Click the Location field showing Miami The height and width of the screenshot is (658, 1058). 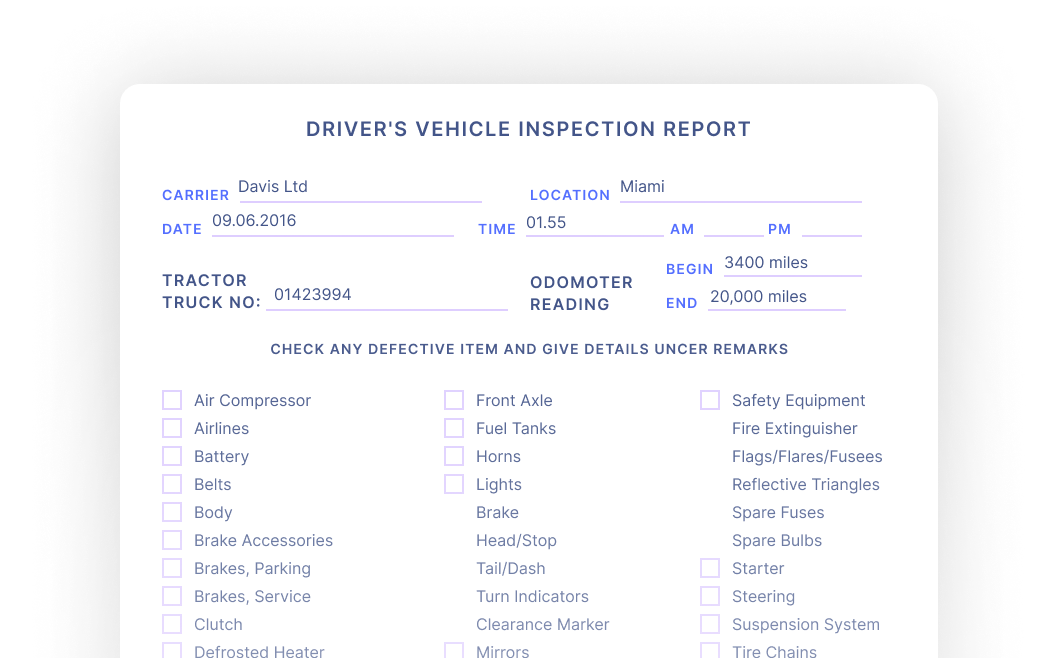[x=740, y=187]
